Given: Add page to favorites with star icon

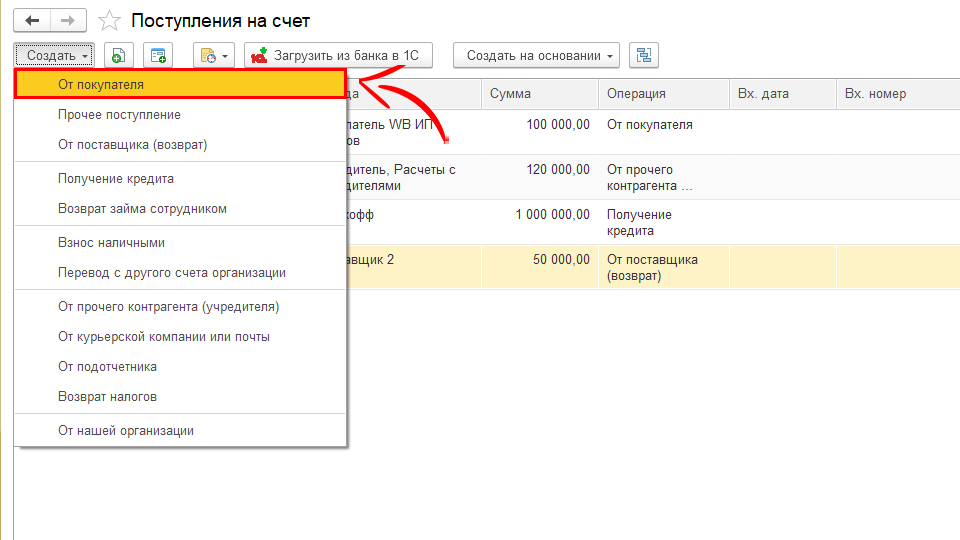Looking at the screenshot, I should (110, 21).
